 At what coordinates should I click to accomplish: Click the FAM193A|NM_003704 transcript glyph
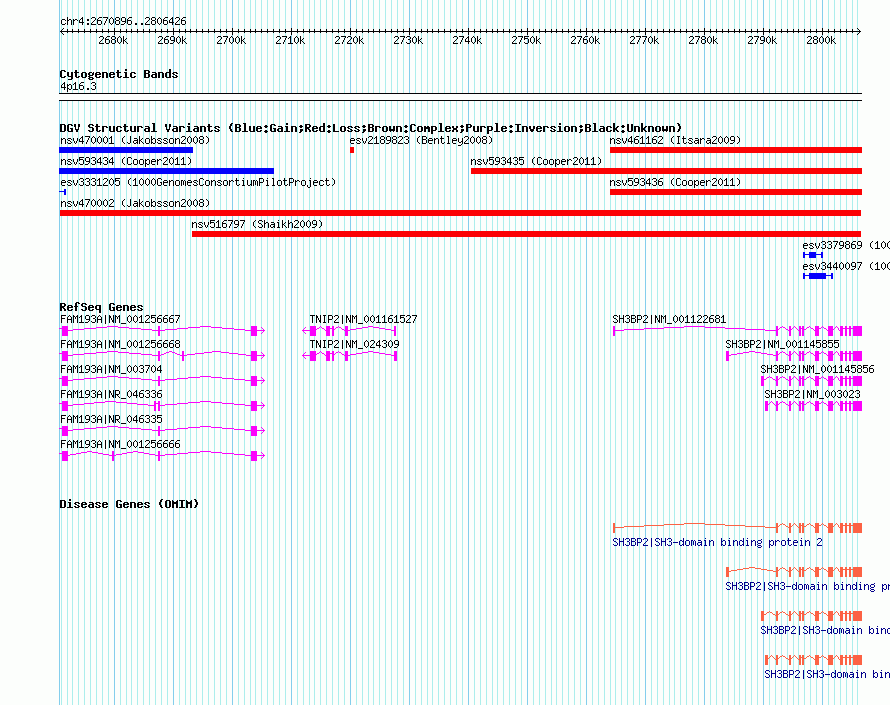[x=162, y=380]
